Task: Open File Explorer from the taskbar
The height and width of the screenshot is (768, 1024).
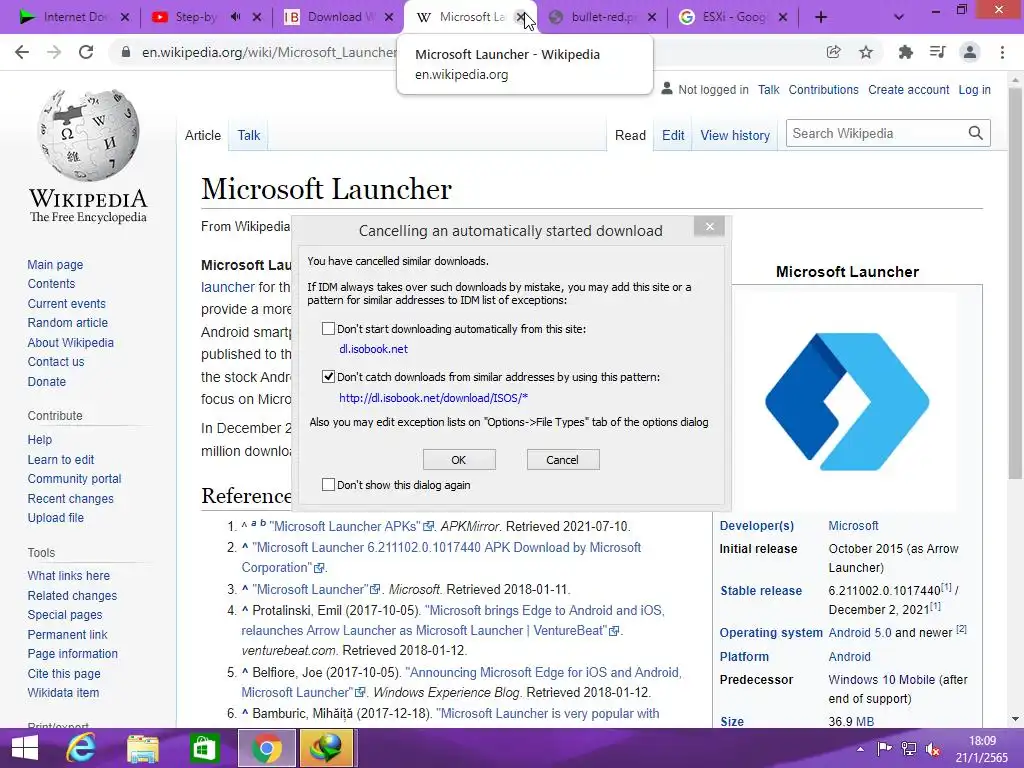Action: pos(142,748)
